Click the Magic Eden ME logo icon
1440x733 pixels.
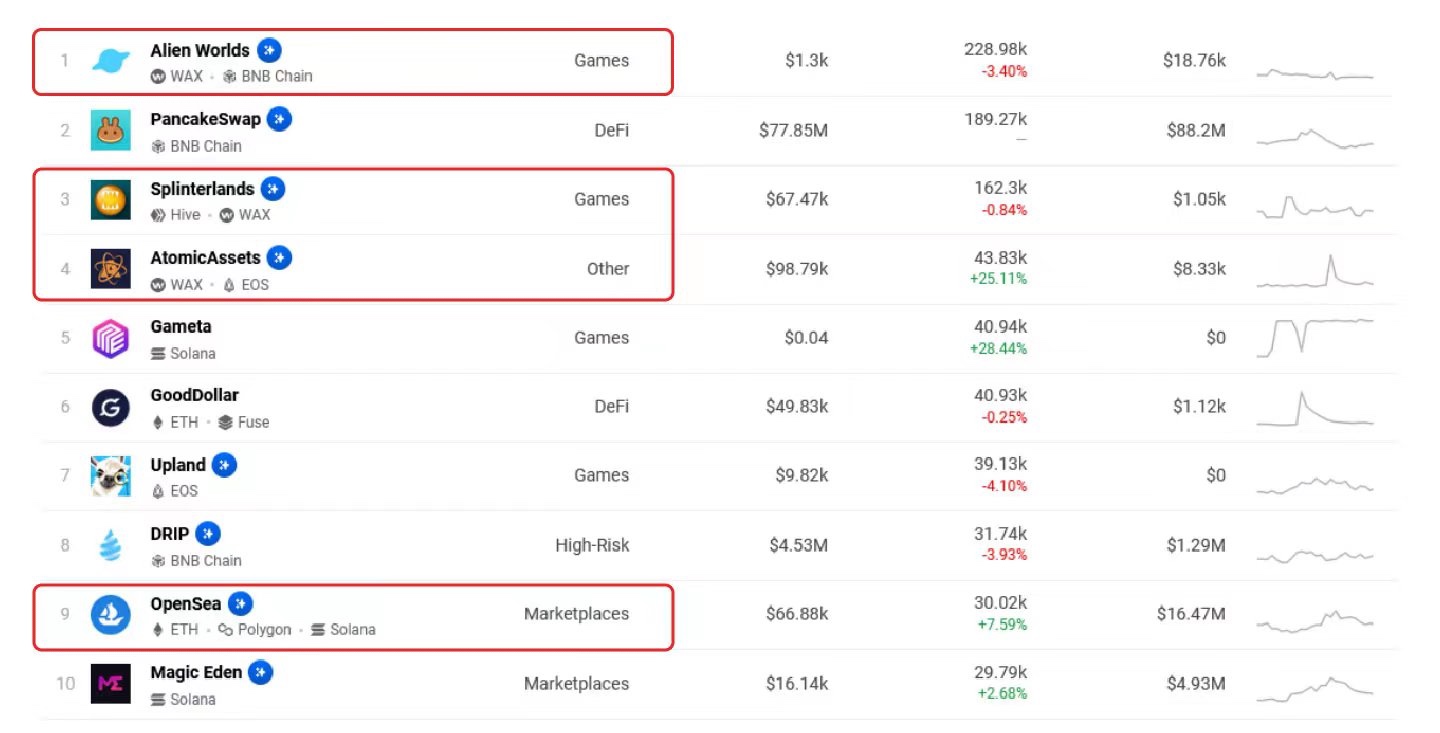click(110, 683)
